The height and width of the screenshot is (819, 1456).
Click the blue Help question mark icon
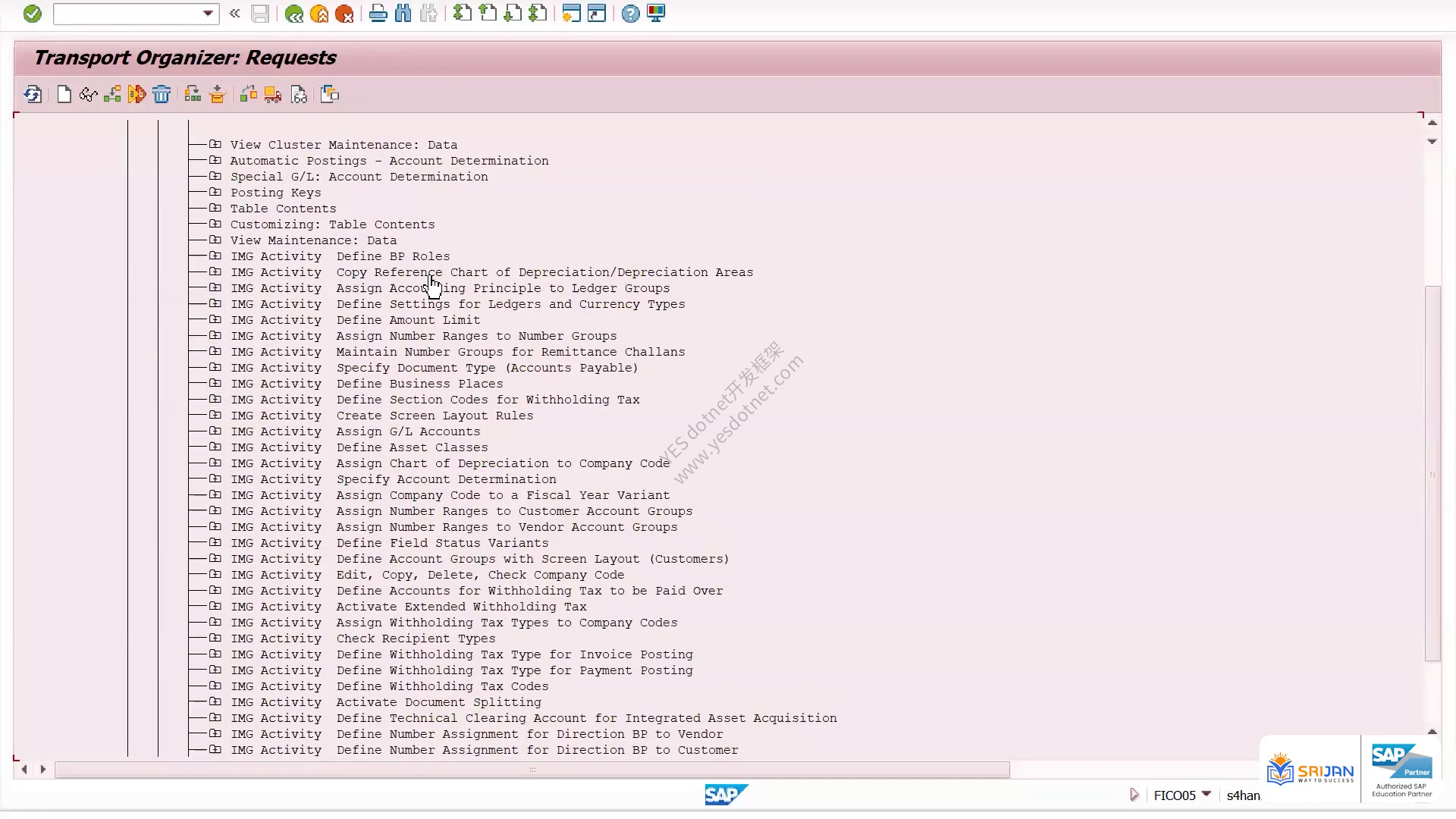click(x=630, y=14)
